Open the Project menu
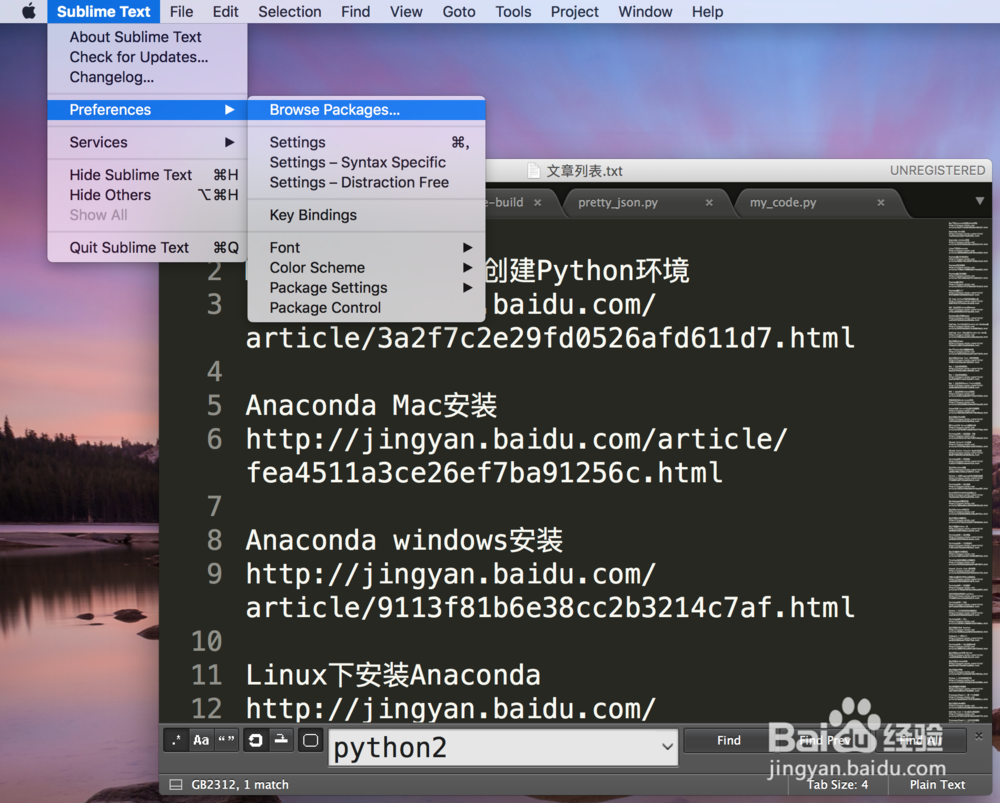This screenshot has height=803, width=1000. pos(575,11)
